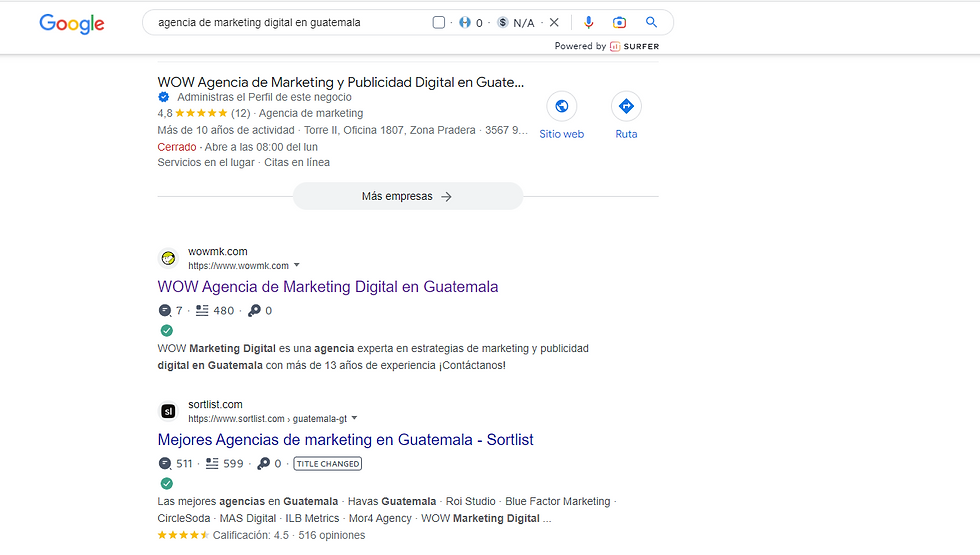Clear the search query with the X
This screenshot has height=555, width=980.
pyautogui.click(x=554, y=22)
